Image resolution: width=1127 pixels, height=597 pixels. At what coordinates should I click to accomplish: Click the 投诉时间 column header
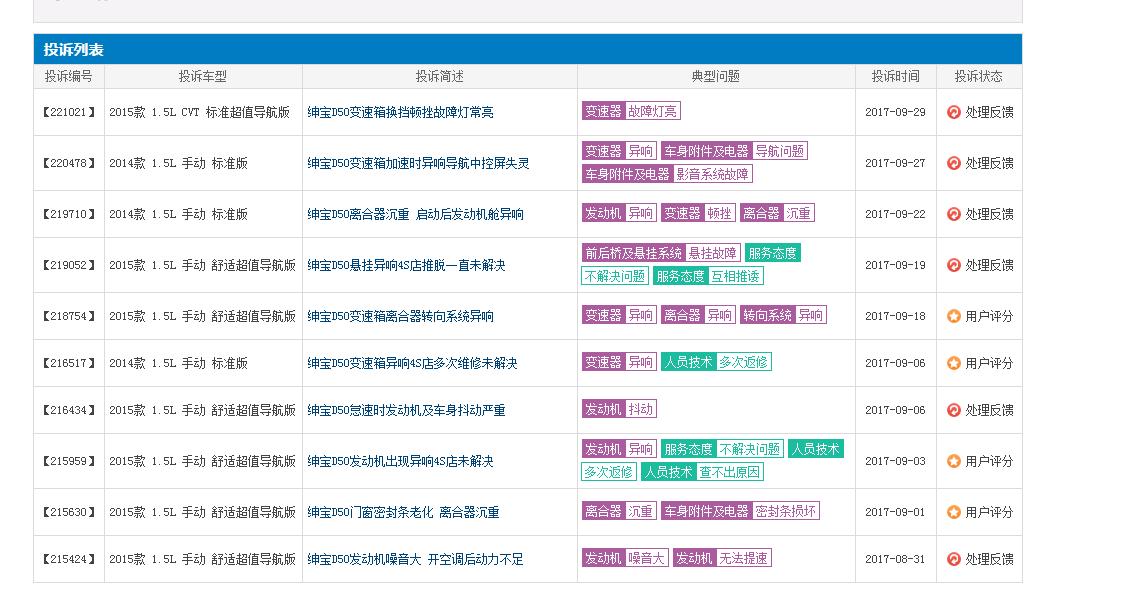[x=895, y=75]
